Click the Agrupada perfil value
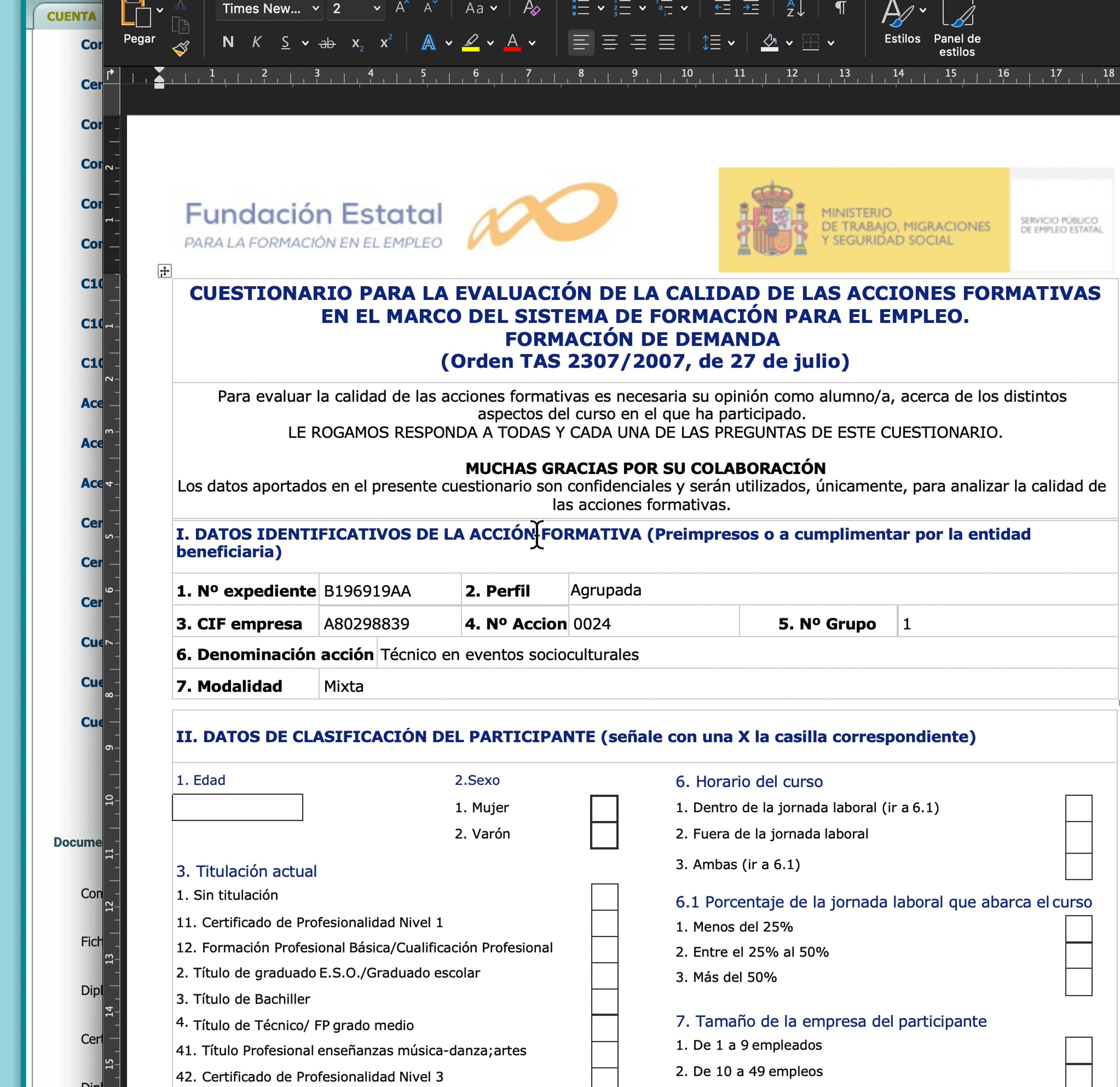The width and height of the screenshot is (1120, 1087). [606, 590]
